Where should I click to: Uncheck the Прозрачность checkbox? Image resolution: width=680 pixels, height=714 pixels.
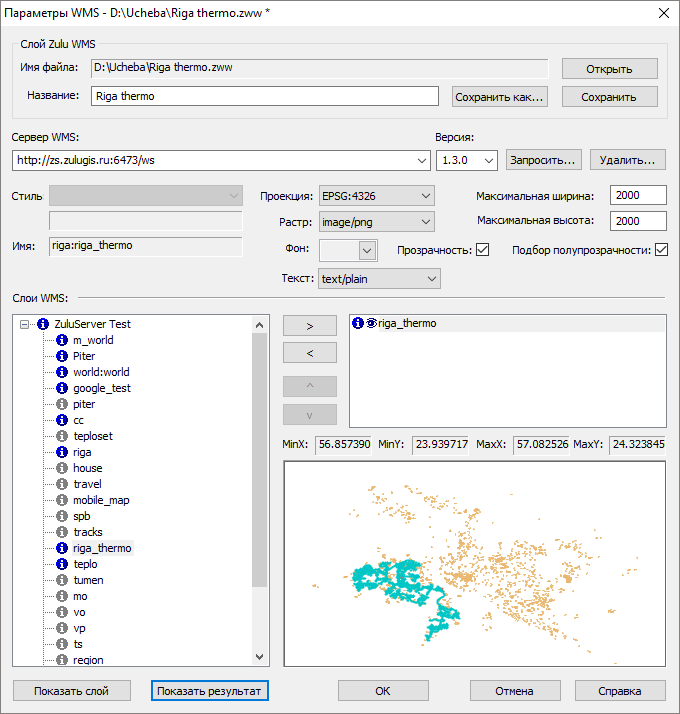coord(483,249)
